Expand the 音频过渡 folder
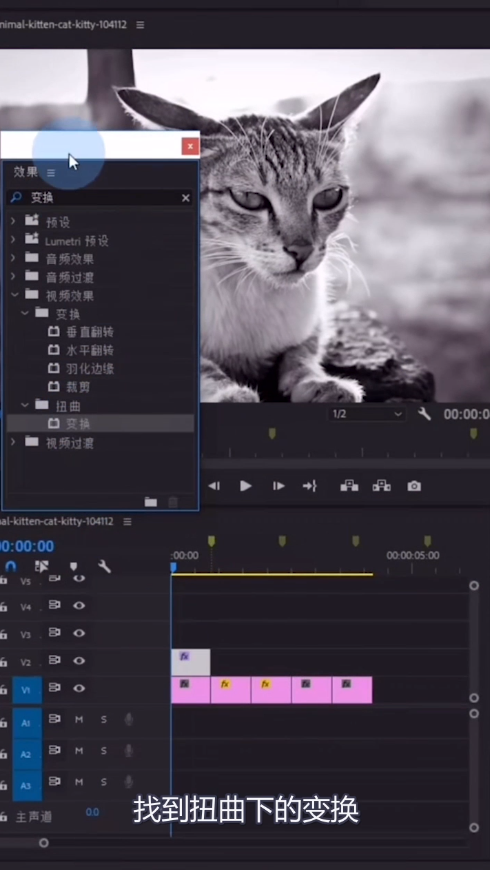This screenshot has width=490, height=870. pyautogui.click(x=13, y=276)
